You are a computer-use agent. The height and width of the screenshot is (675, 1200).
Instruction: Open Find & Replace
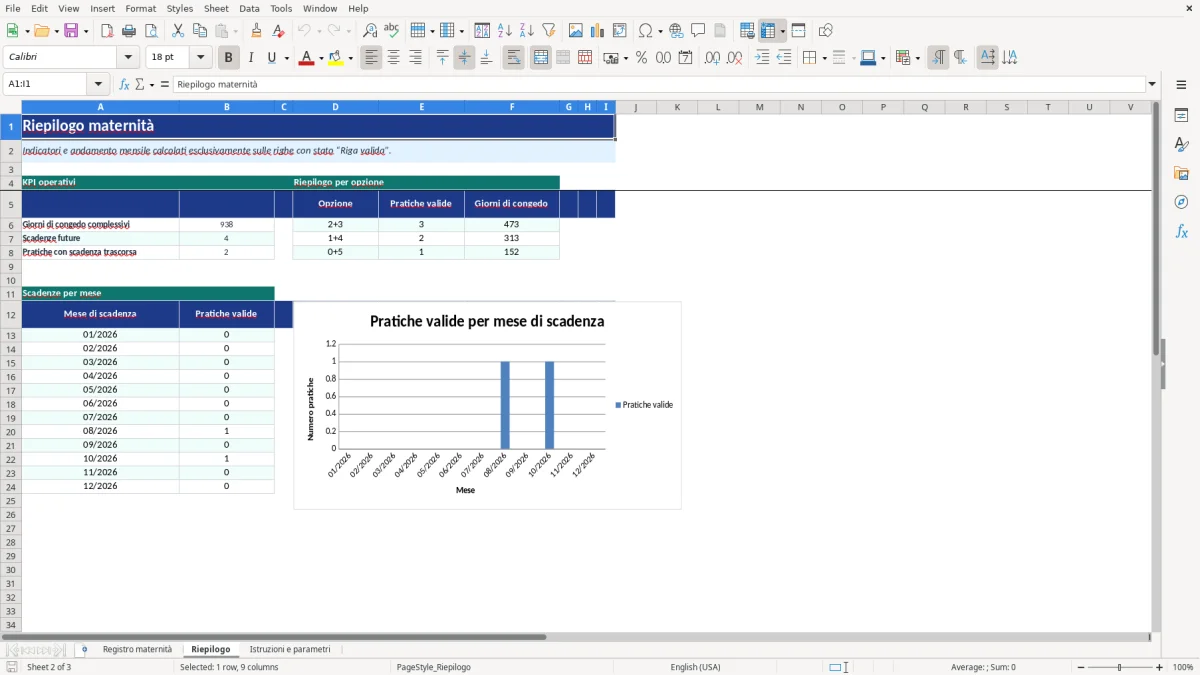[370, 31]
